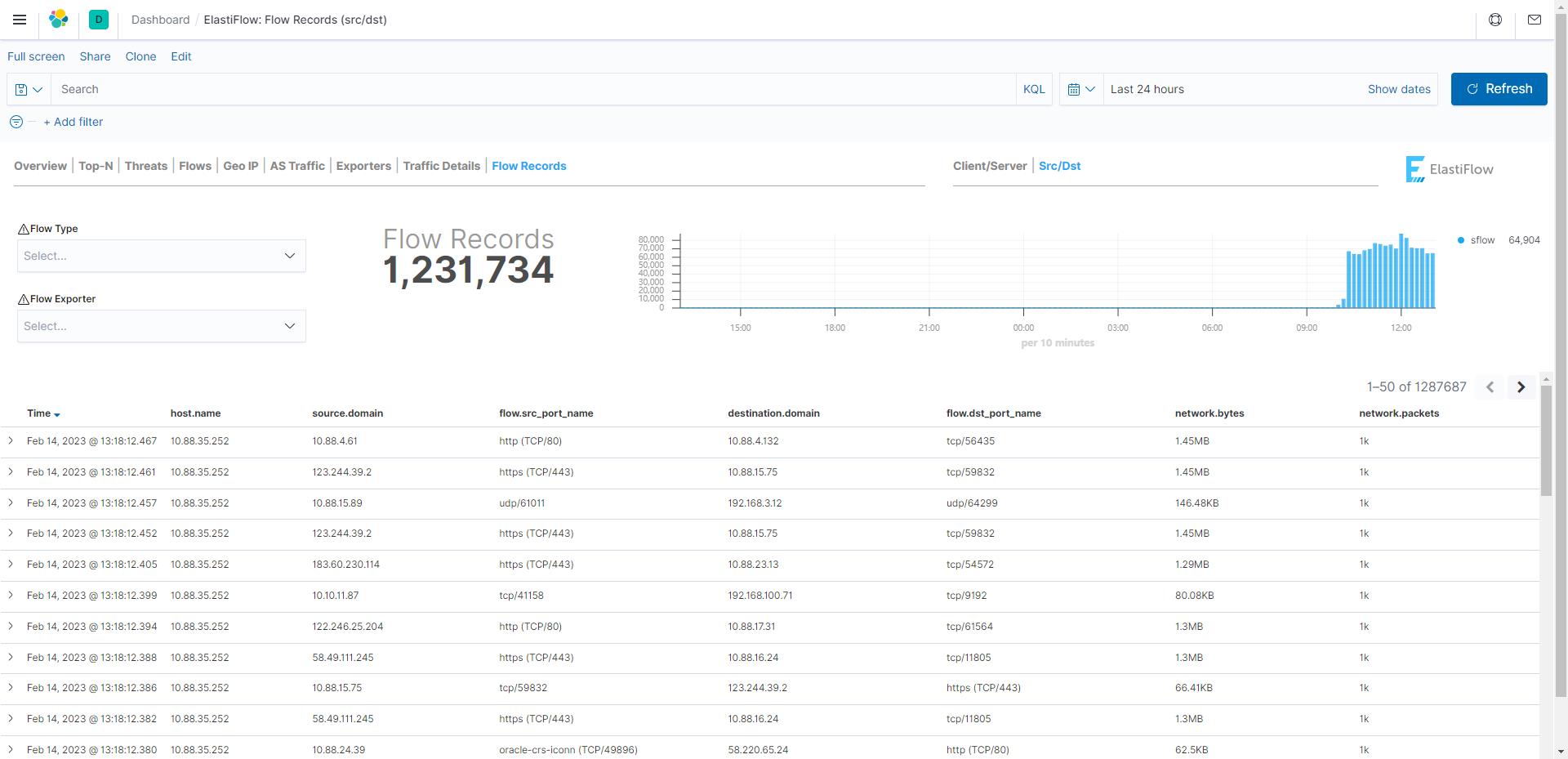Click Last 24 hours time range
This screenshot has width=1568, height=759.
coord(1147,89)
